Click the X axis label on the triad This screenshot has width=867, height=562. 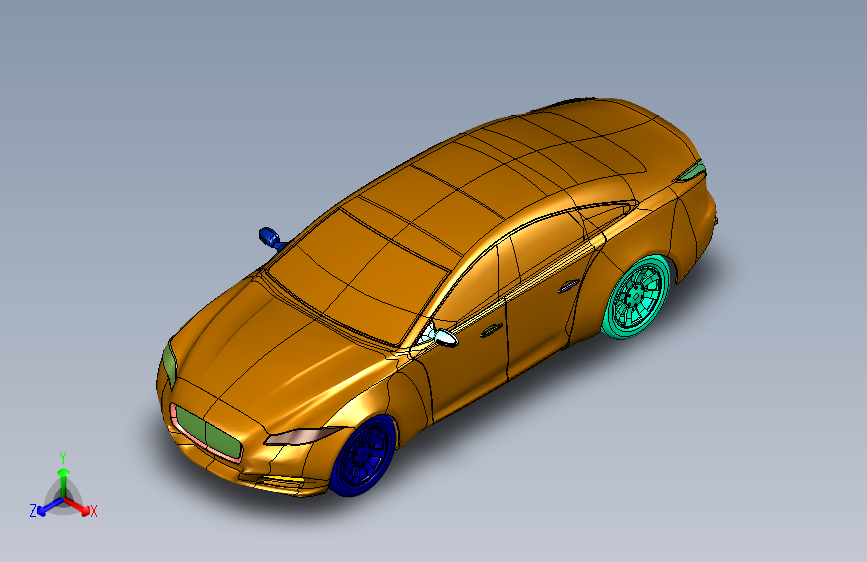93,512
